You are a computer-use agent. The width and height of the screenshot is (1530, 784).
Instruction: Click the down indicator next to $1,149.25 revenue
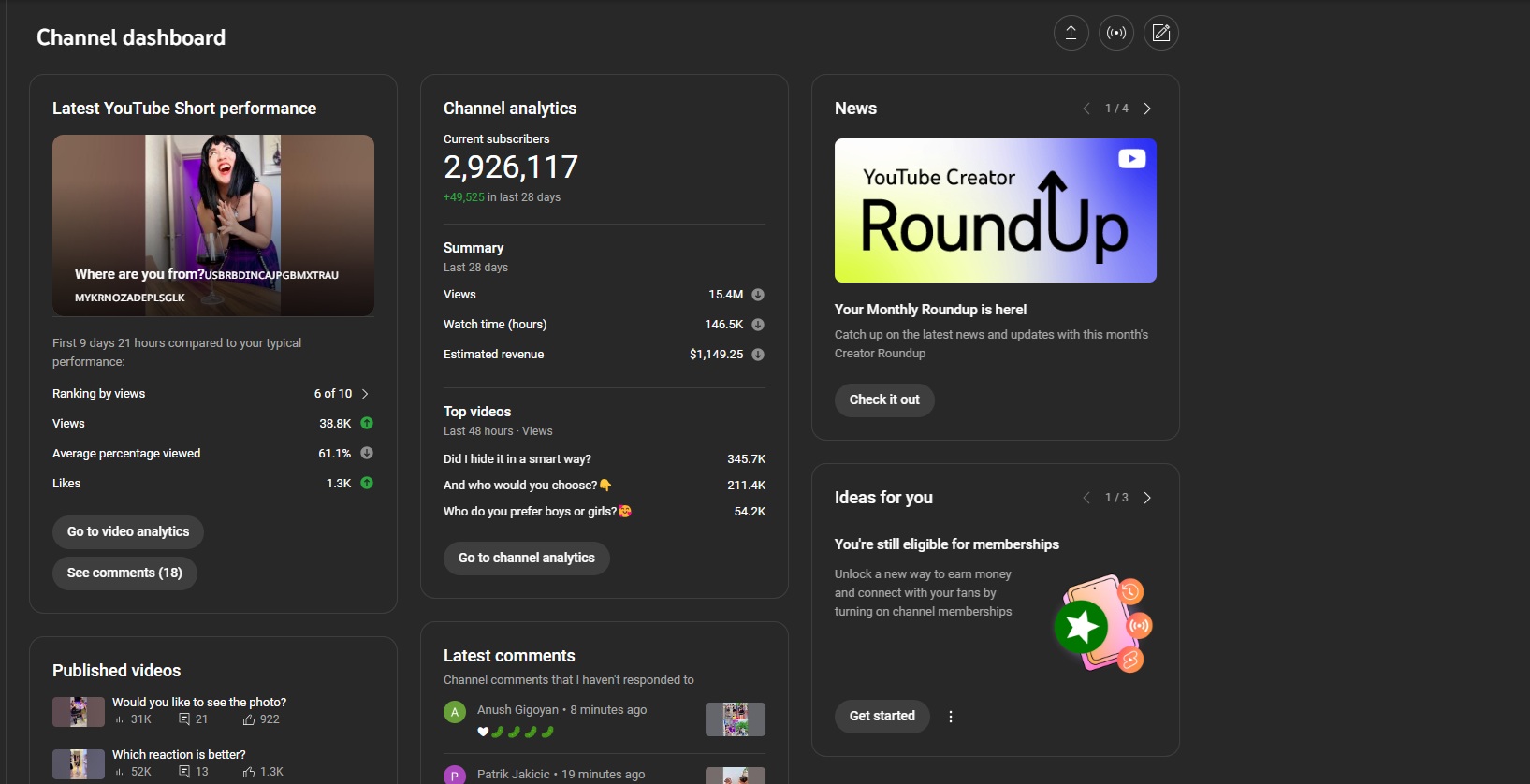click(758, 355)
